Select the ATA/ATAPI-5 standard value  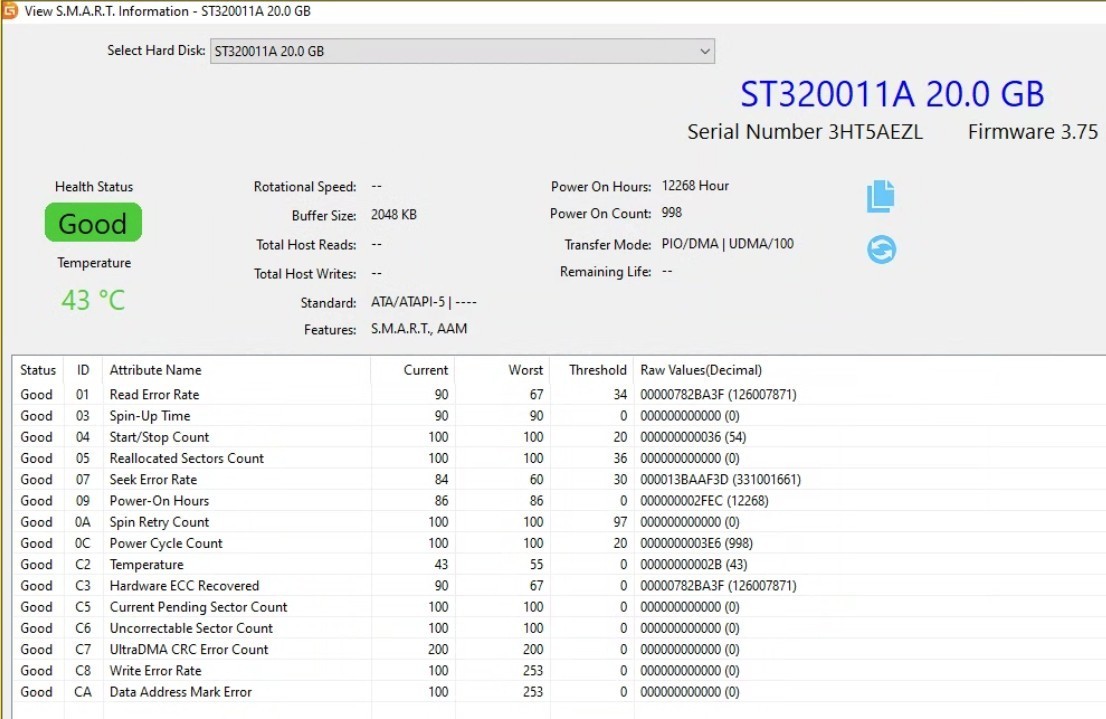(424, 302)
